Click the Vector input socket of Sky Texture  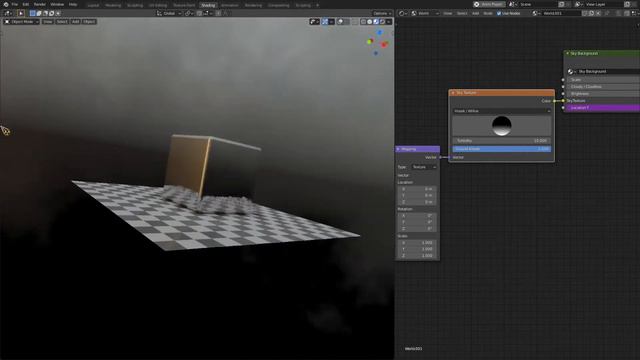(x=449, y=157)
